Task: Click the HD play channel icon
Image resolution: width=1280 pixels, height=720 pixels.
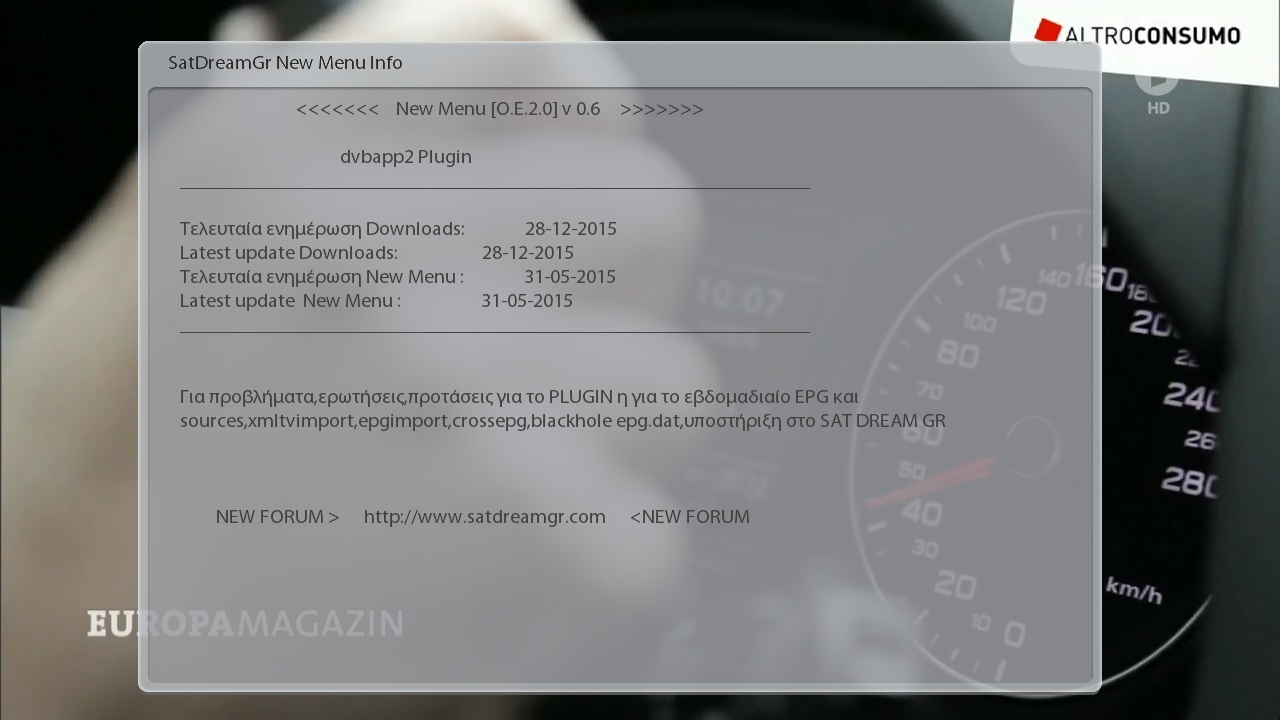Action: tap(1157, 80)
